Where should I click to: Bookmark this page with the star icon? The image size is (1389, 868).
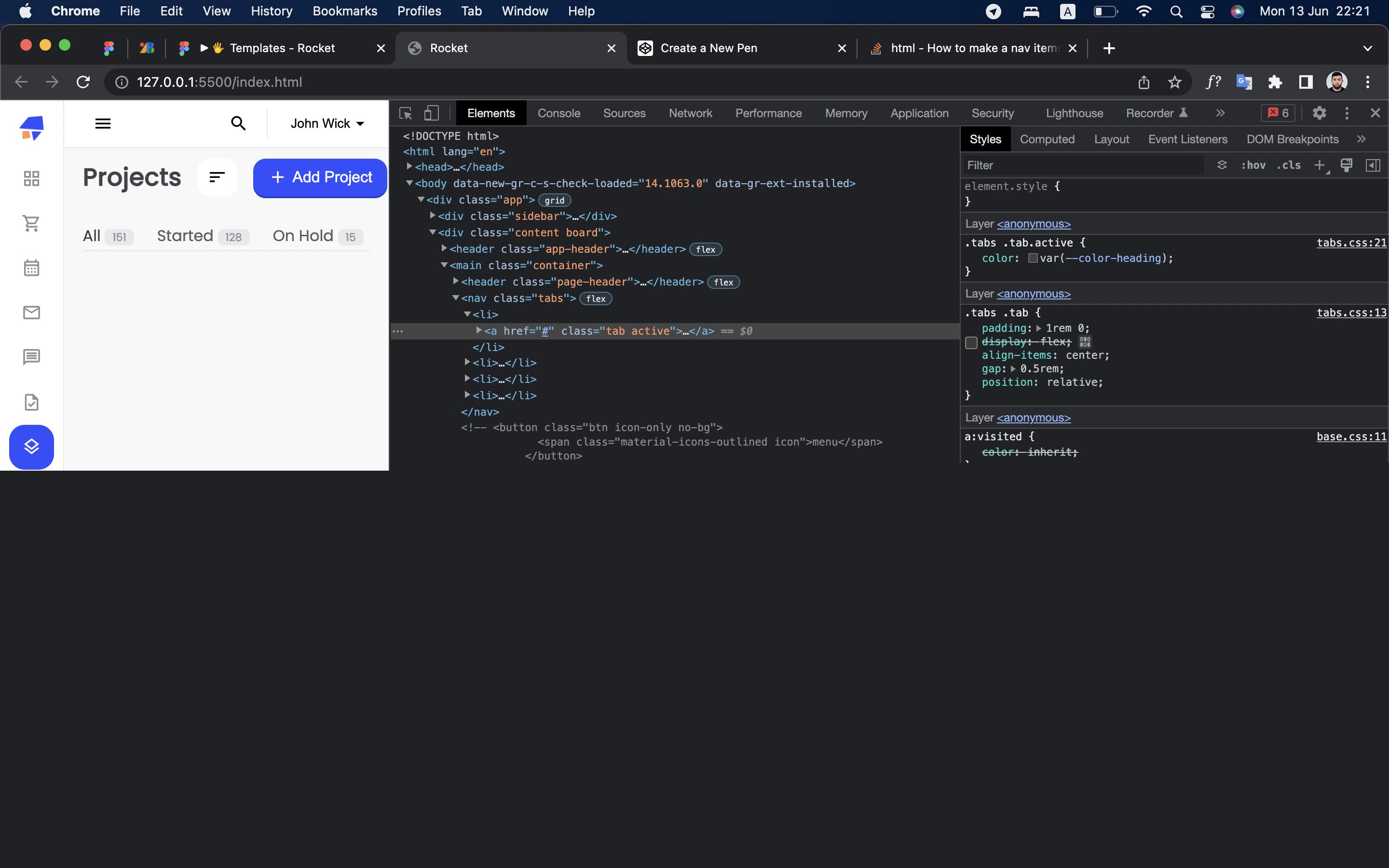coord(1174,82)
